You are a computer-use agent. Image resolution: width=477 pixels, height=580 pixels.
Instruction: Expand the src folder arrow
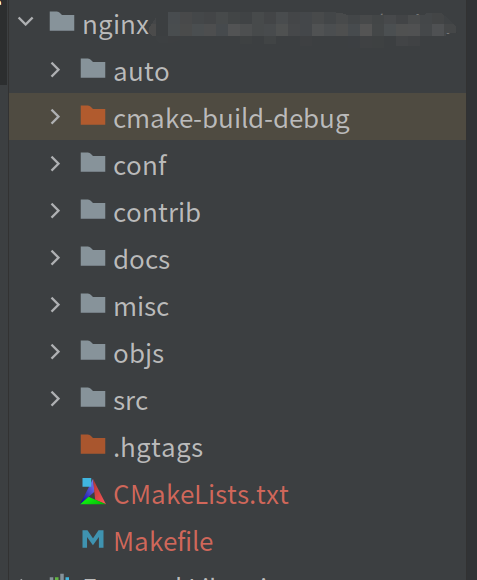pyautogui.click(x=55, y=399)
